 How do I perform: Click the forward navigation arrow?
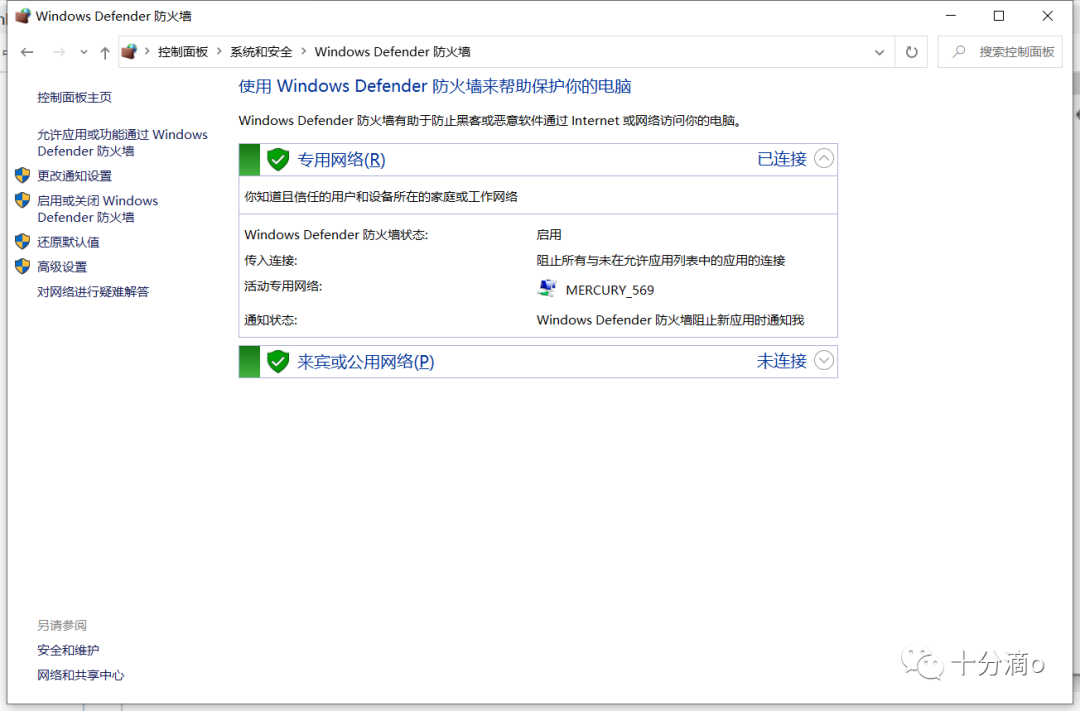tap(59, 52)
